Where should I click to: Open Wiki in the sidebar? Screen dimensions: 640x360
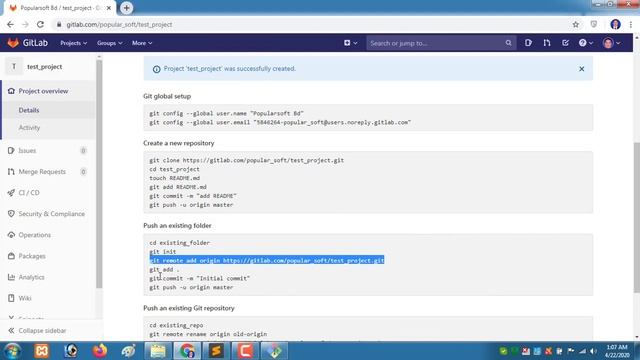[x=24, y=298]
